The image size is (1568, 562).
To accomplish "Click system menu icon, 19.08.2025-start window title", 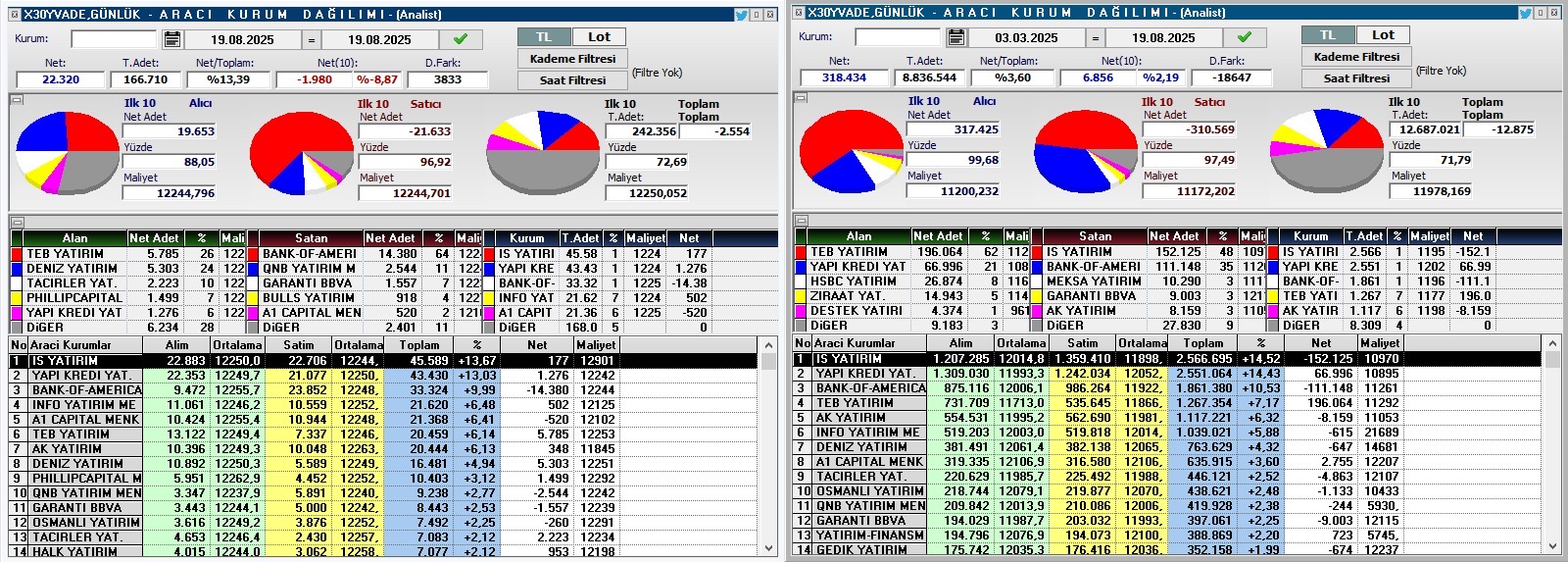I will click(14, 15).
